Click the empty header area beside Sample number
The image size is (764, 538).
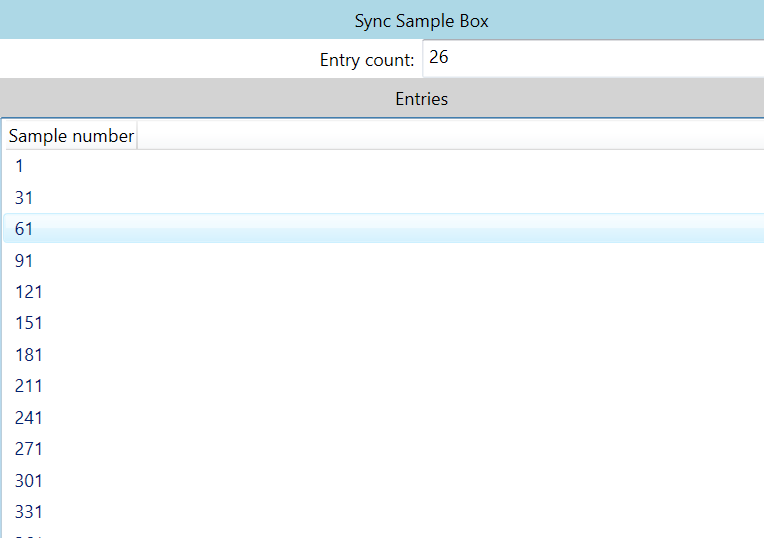tap(450, 136)
